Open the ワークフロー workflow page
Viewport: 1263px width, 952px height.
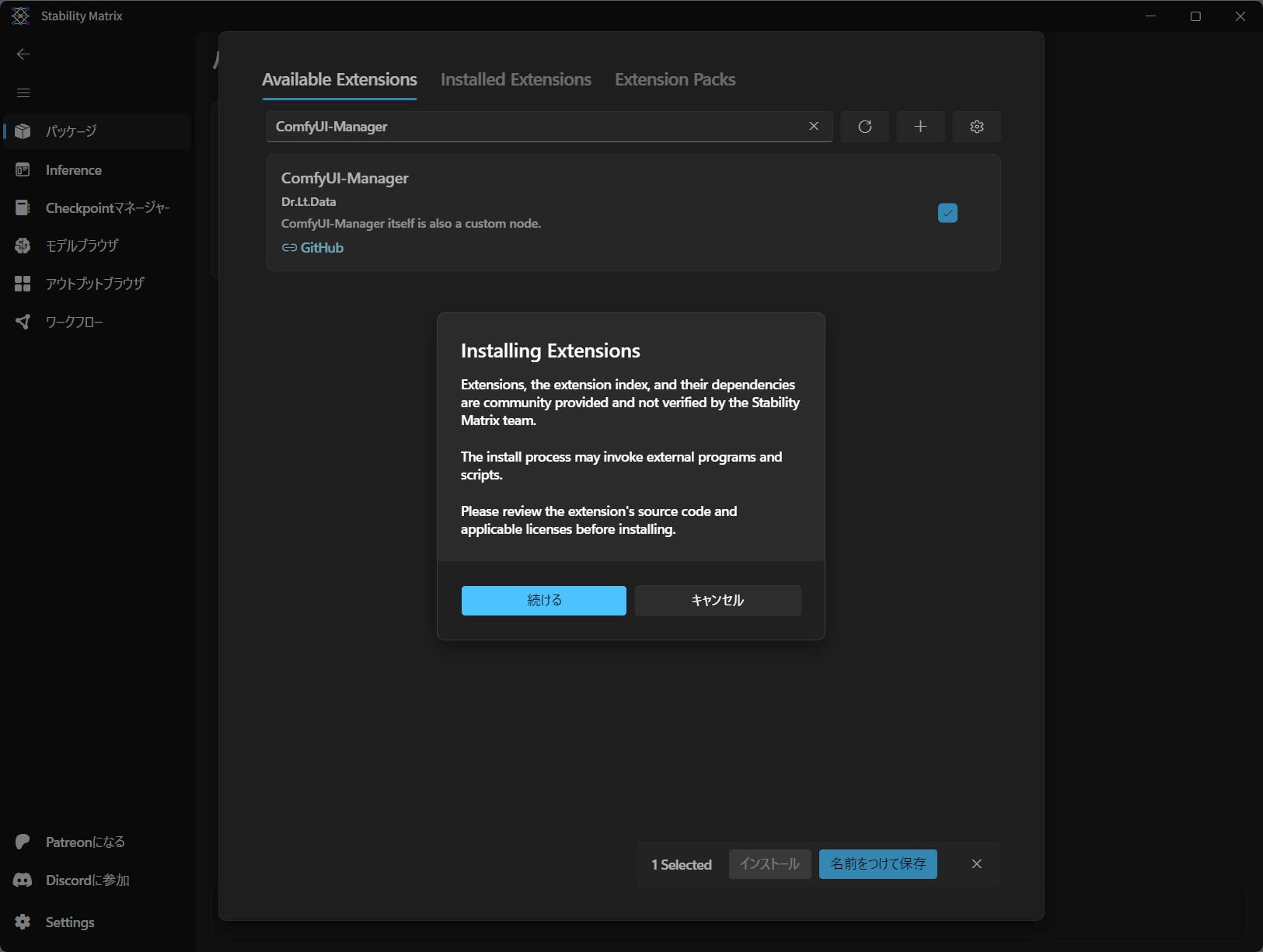(x=74, y=322)
